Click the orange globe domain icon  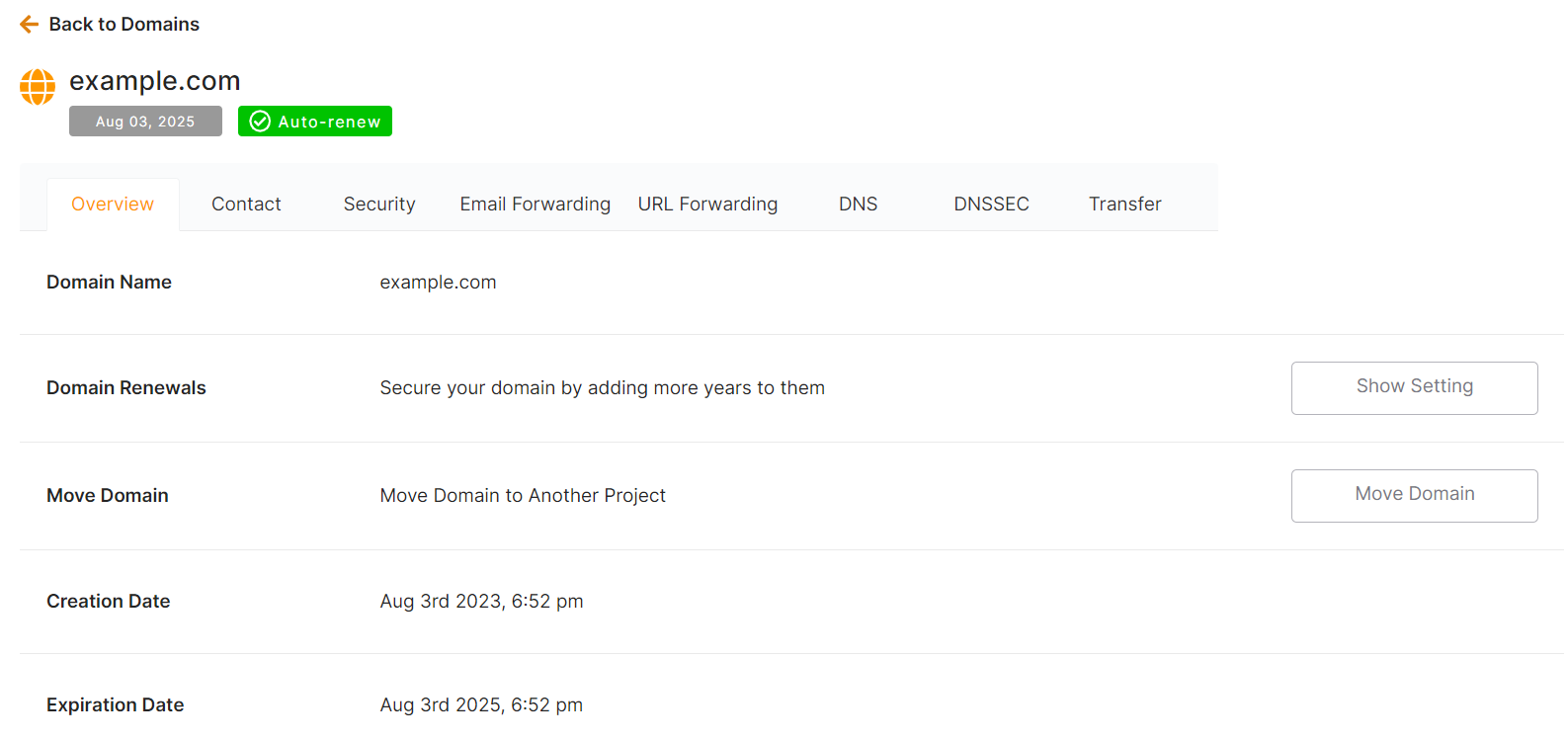coord(38,87)
